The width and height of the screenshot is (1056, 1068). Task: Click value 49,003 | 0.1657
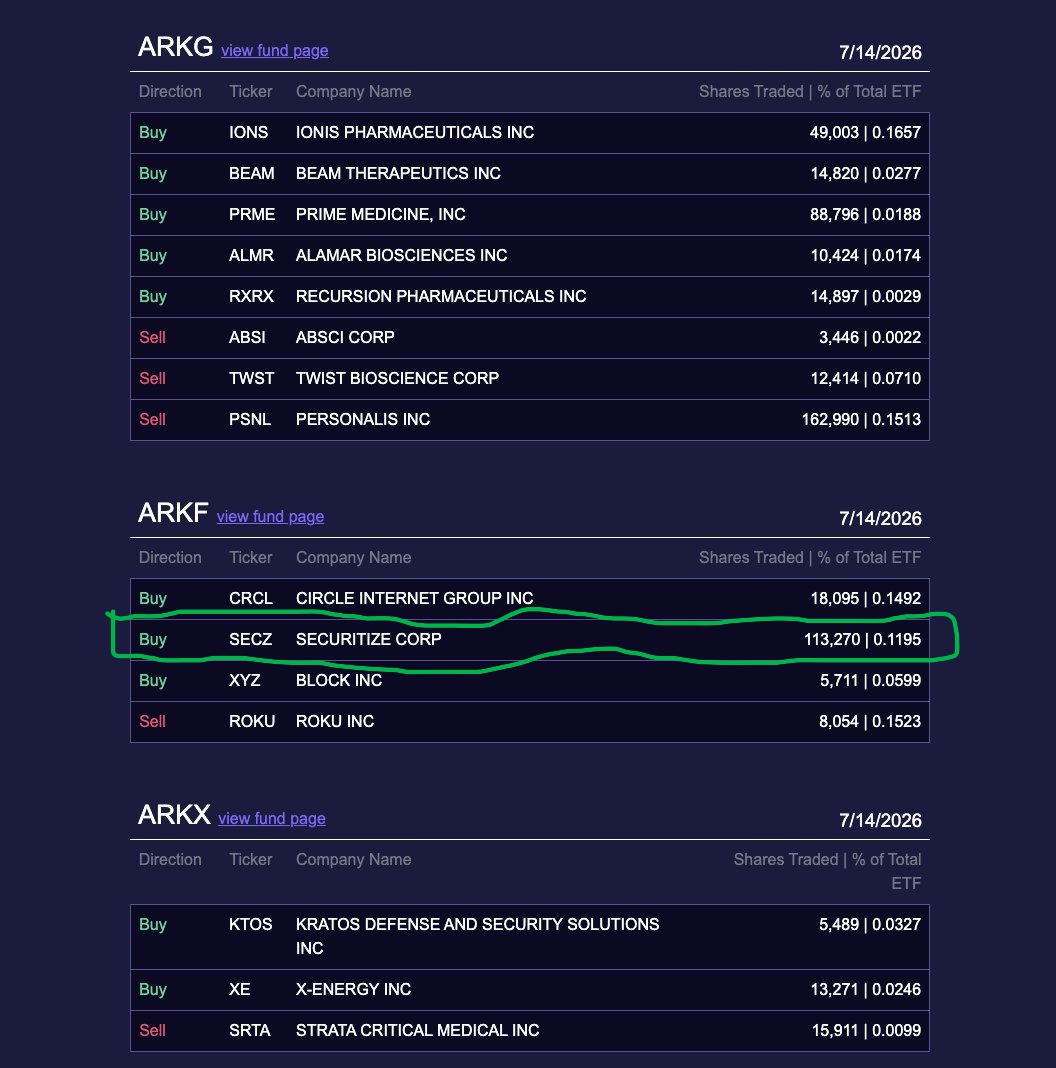[865, 132]
